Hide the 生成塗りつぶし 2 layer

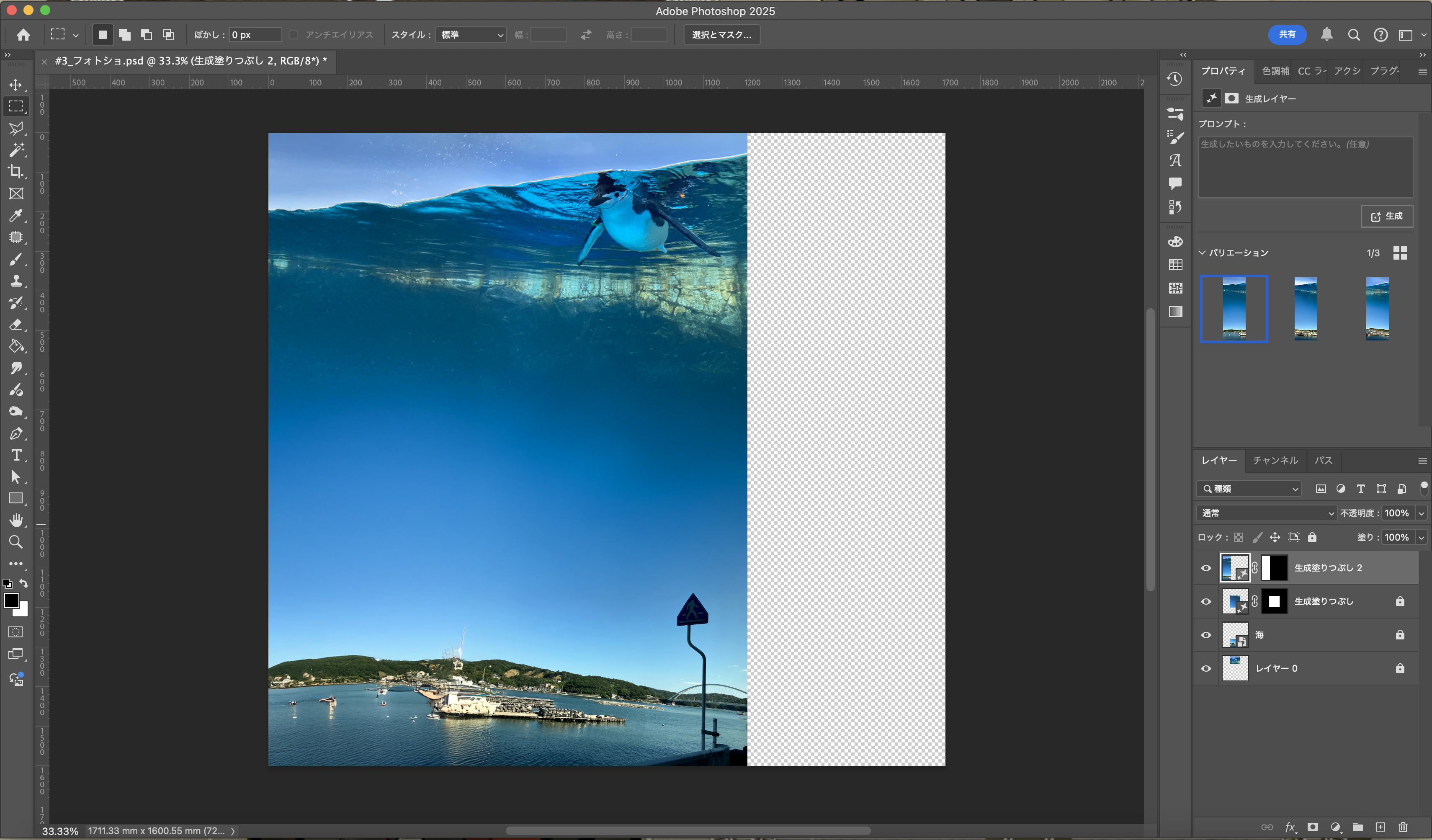click(x=1206, y=568)
